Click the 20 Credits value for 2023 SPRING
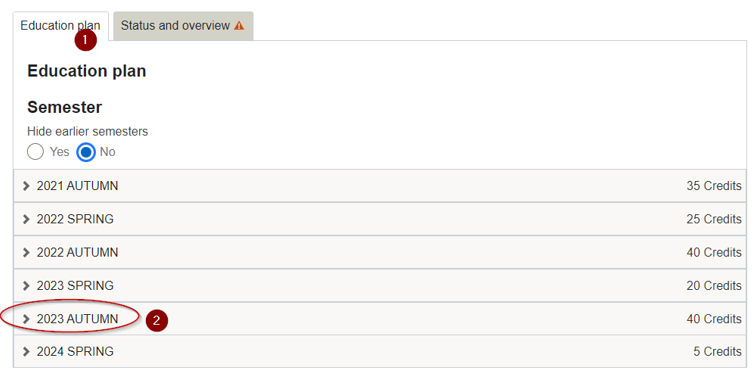Screen dimensions: 755x377 click(x=714, y=286)
